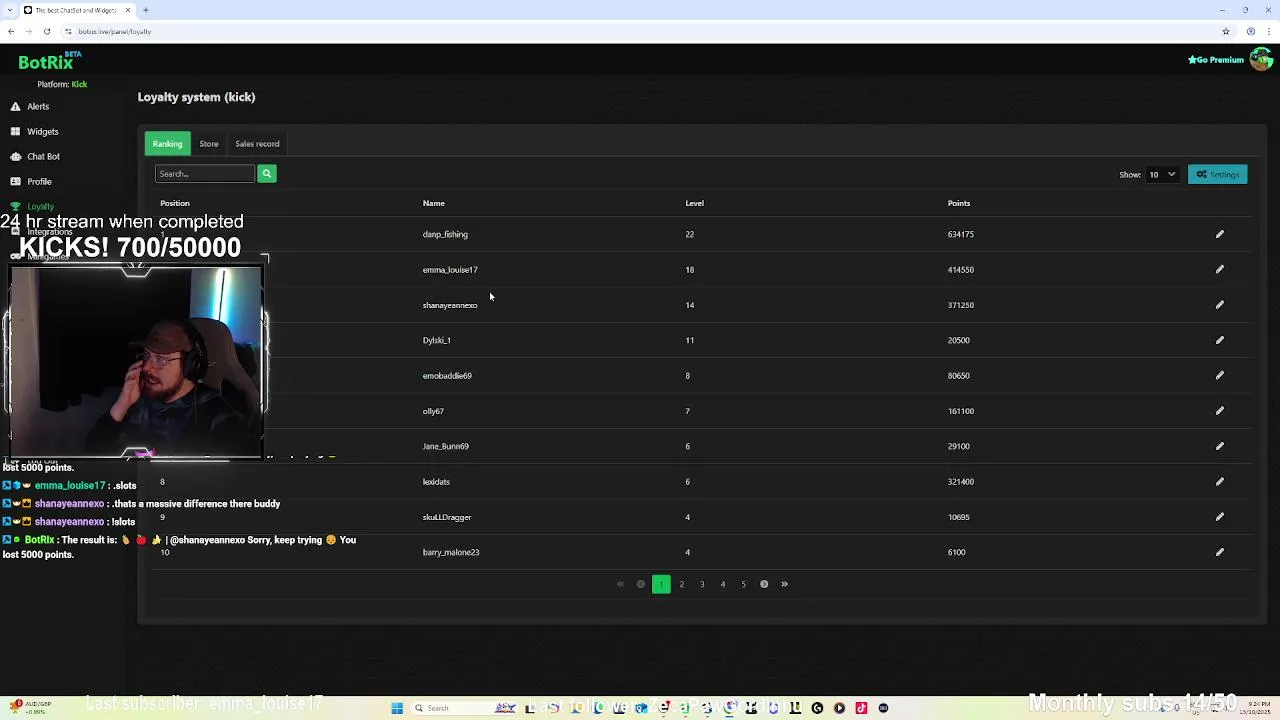The height and width of the screenshot is (720, 1280).
Task: Open TikTok icon in taskbar
Action: (x=861, y=708)
